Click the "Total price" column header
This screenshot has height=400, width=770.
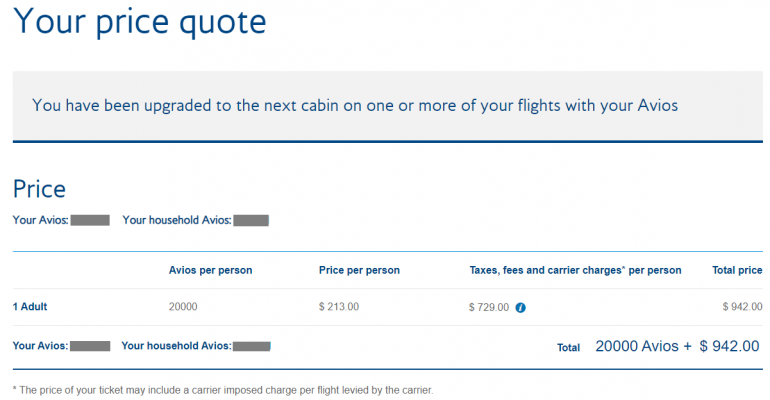tap(734, 270)
